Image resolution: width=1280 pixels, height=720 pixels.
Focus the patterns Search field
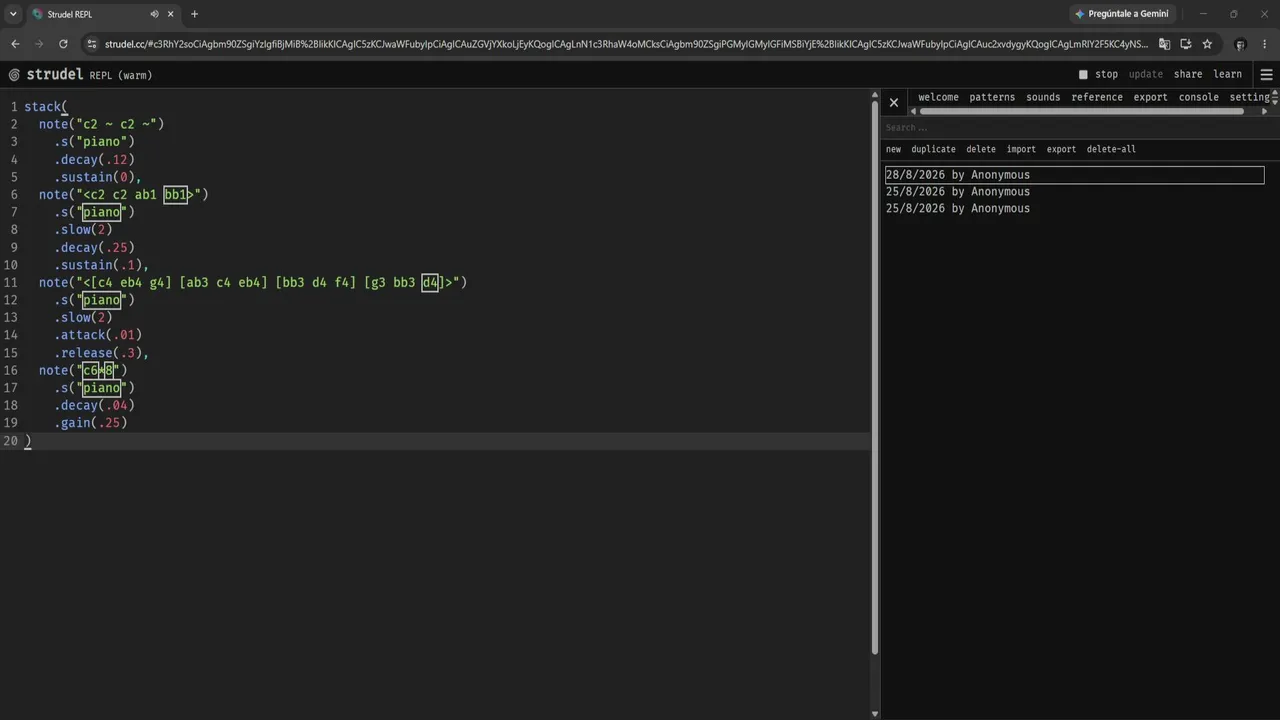coord(1076,128)
